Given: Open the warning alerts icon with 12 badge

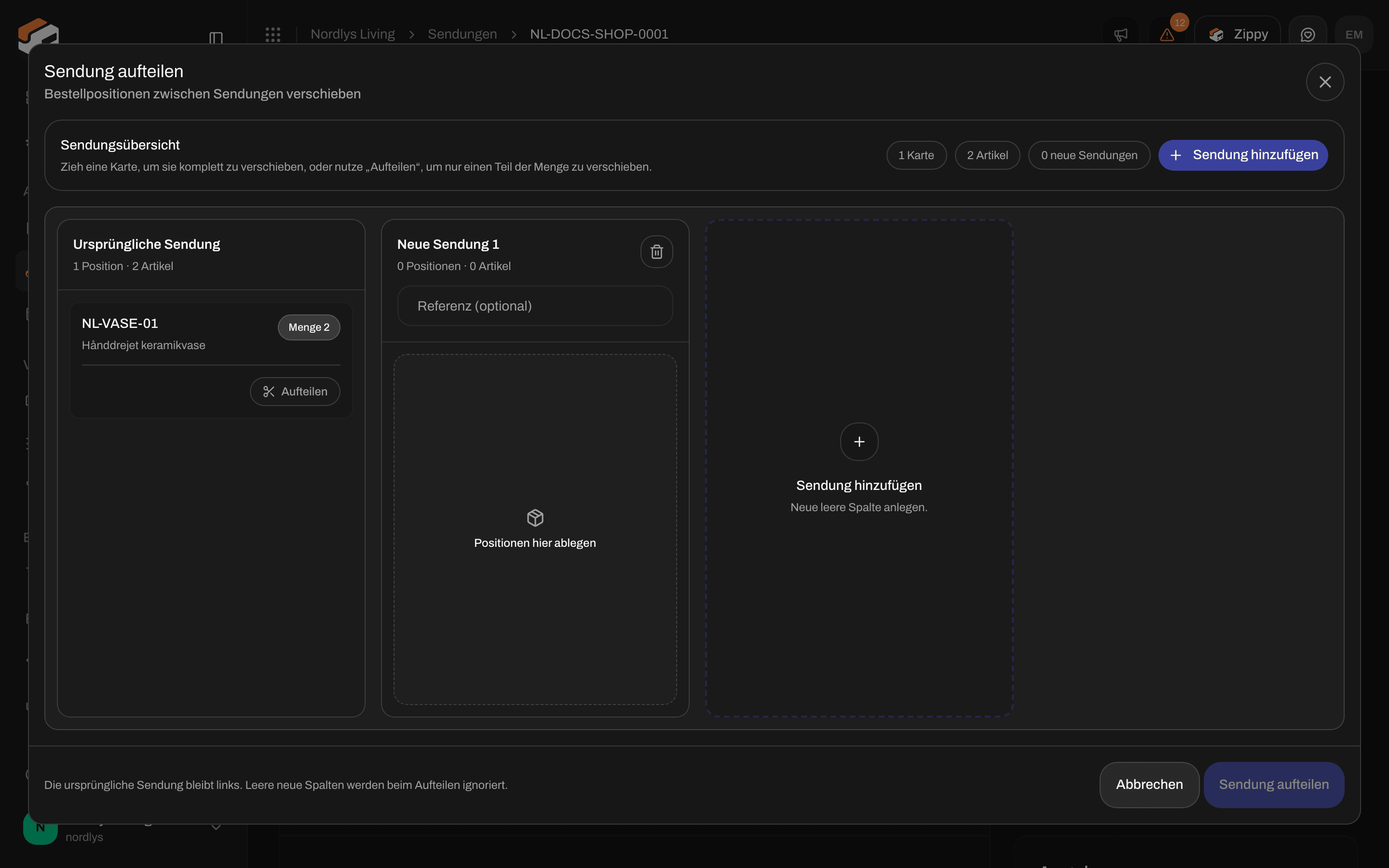Looking at the screenshot, I should click(1167, 34).
